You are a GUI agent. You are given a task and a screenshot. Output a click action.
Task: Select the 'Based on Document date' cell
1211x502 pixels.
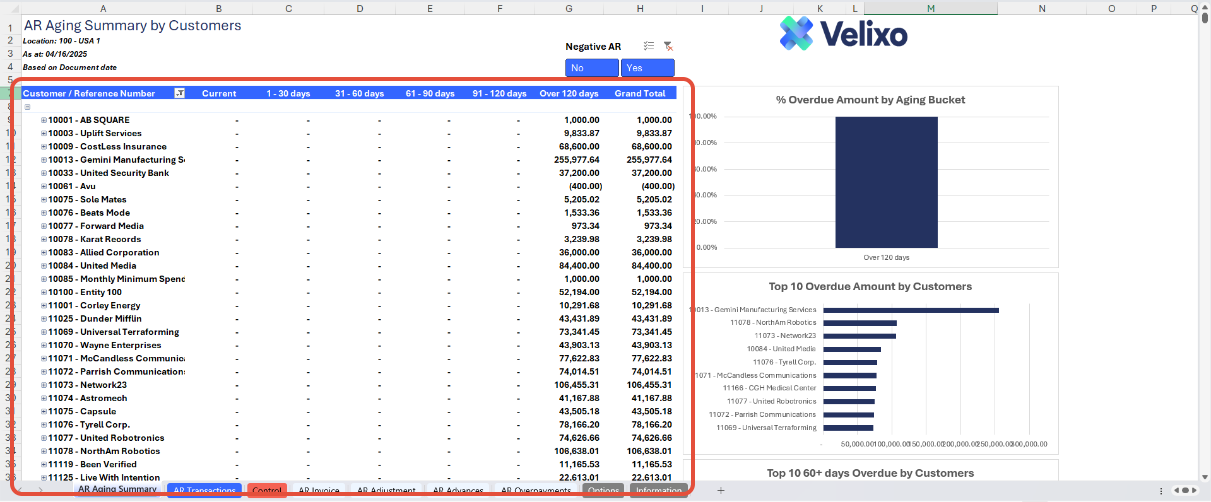69,67
